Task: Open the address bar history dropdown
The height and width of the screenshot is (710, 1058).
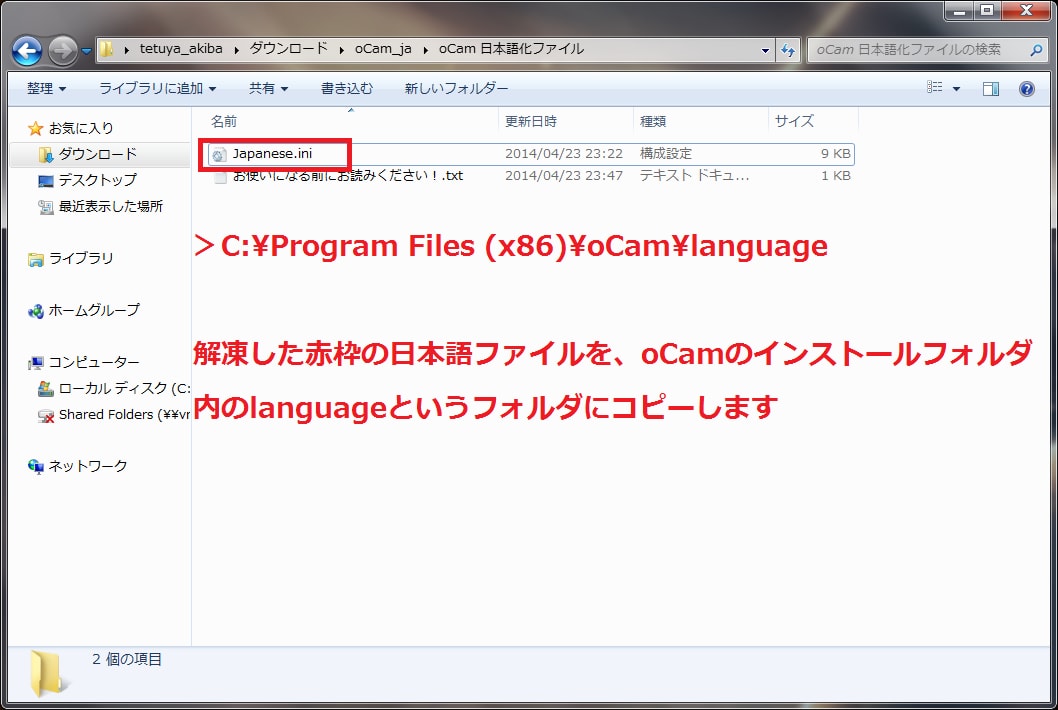Action: (x=764, y=50)
